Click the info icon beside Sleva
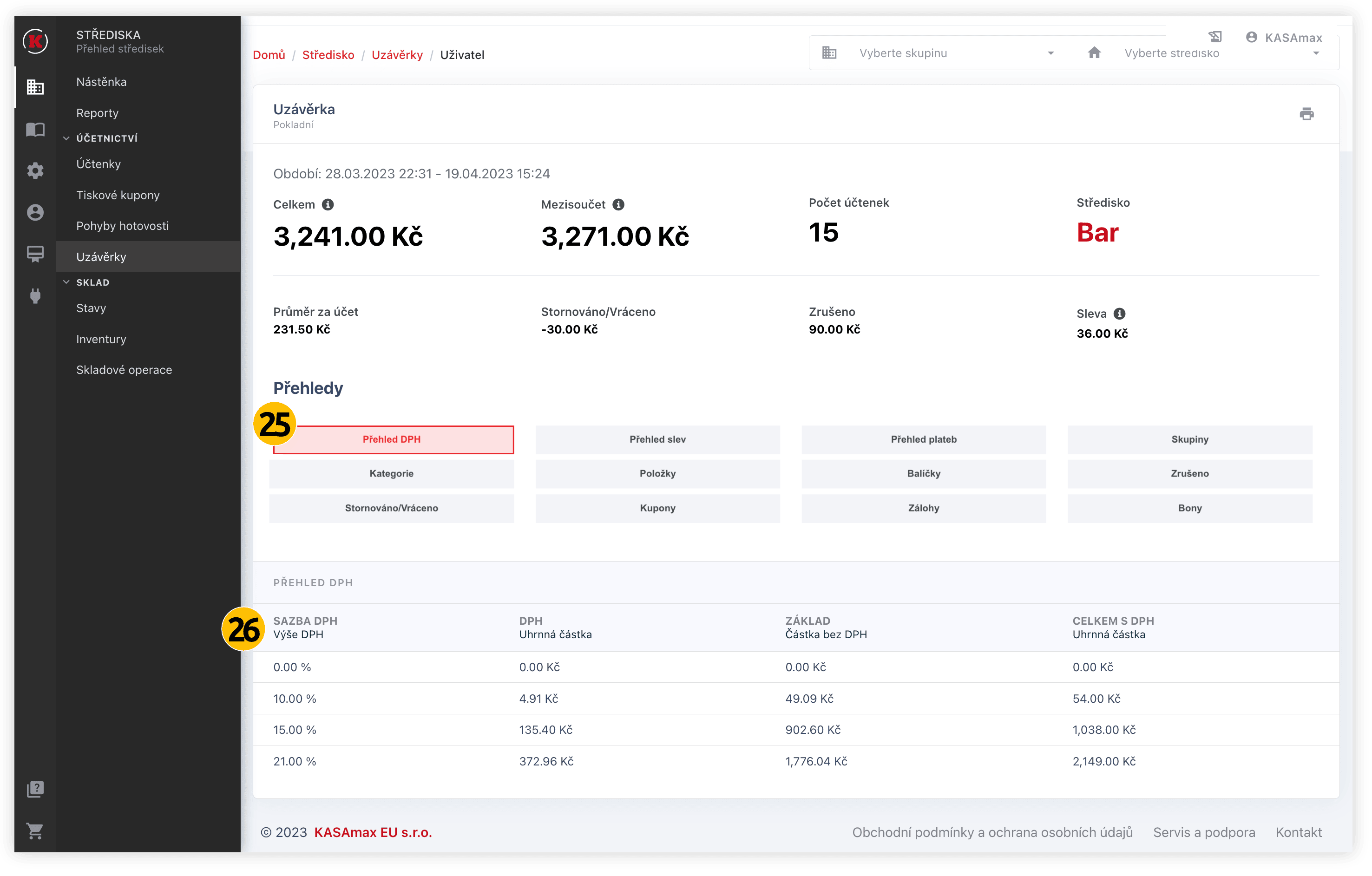1372x876 pixels. click(x=1119, y=314)
